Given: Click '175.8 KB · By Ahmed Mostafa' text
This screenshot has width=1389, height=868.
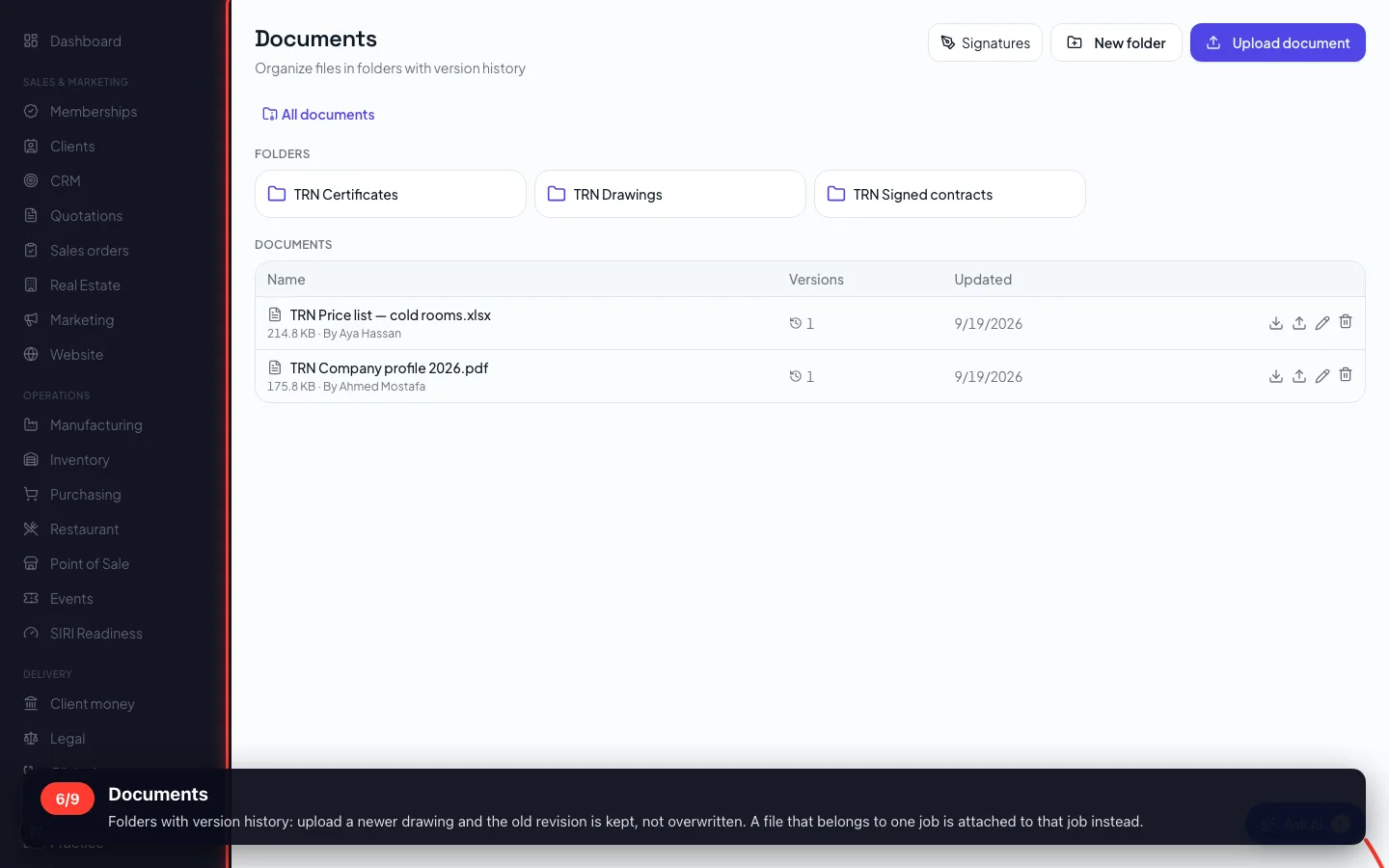Looking at the screenshot, I should click(346, 387).
